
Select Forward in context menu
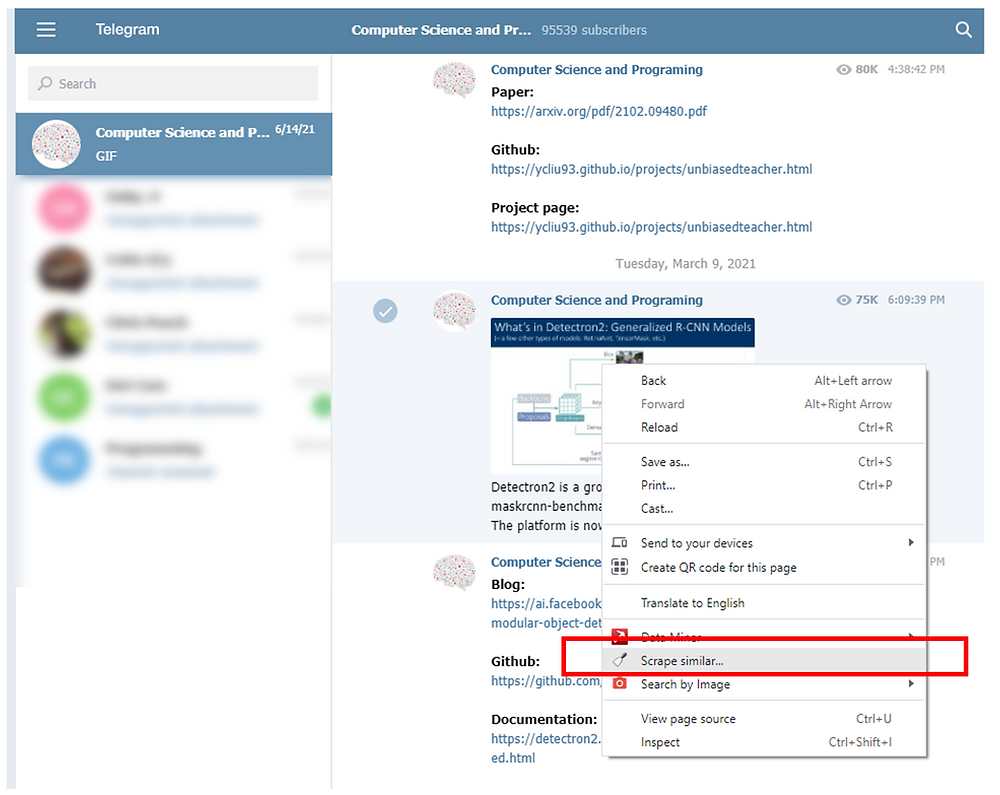point(764,404)
